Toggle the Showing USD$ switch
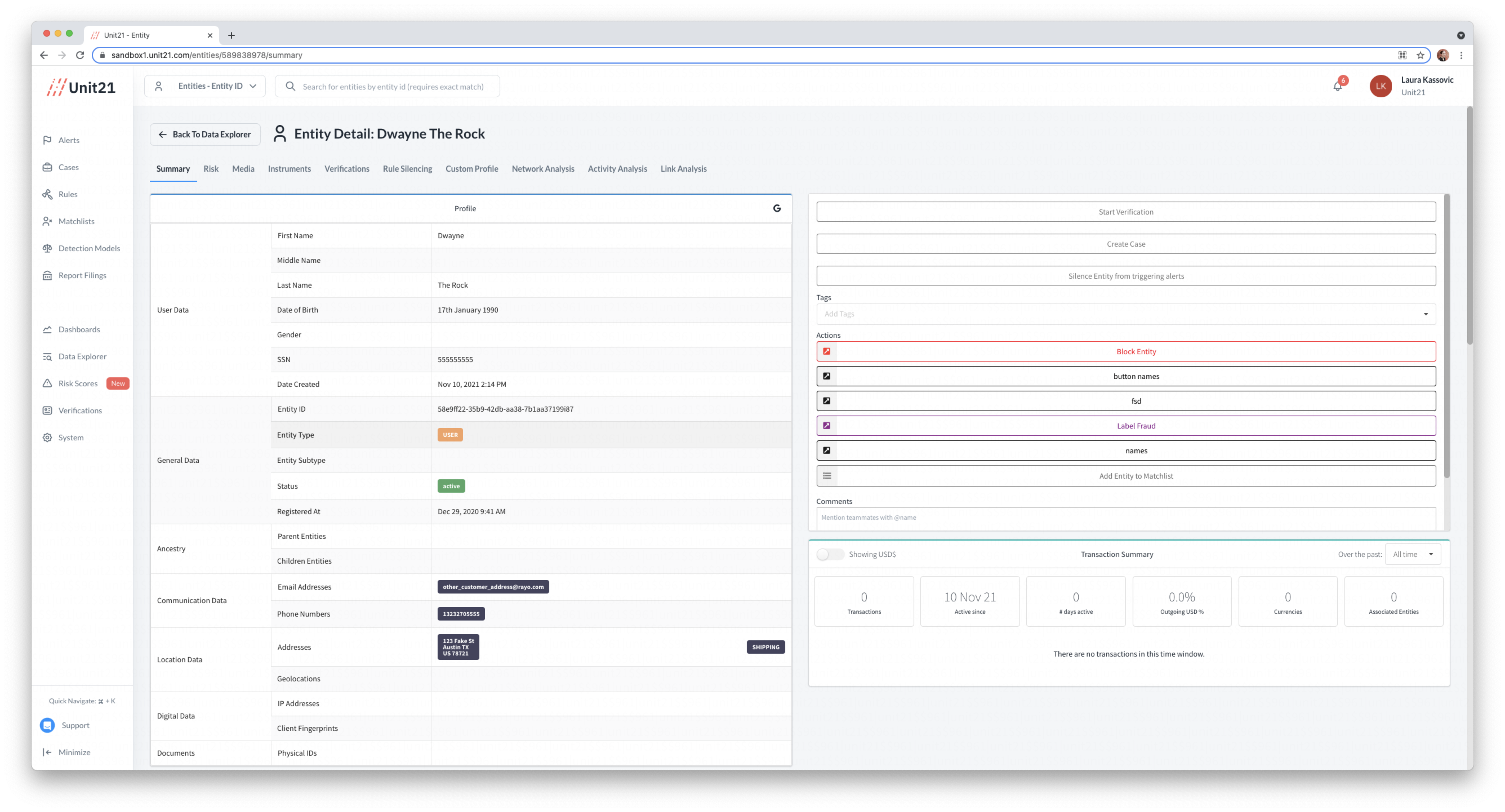 [830, 554]
